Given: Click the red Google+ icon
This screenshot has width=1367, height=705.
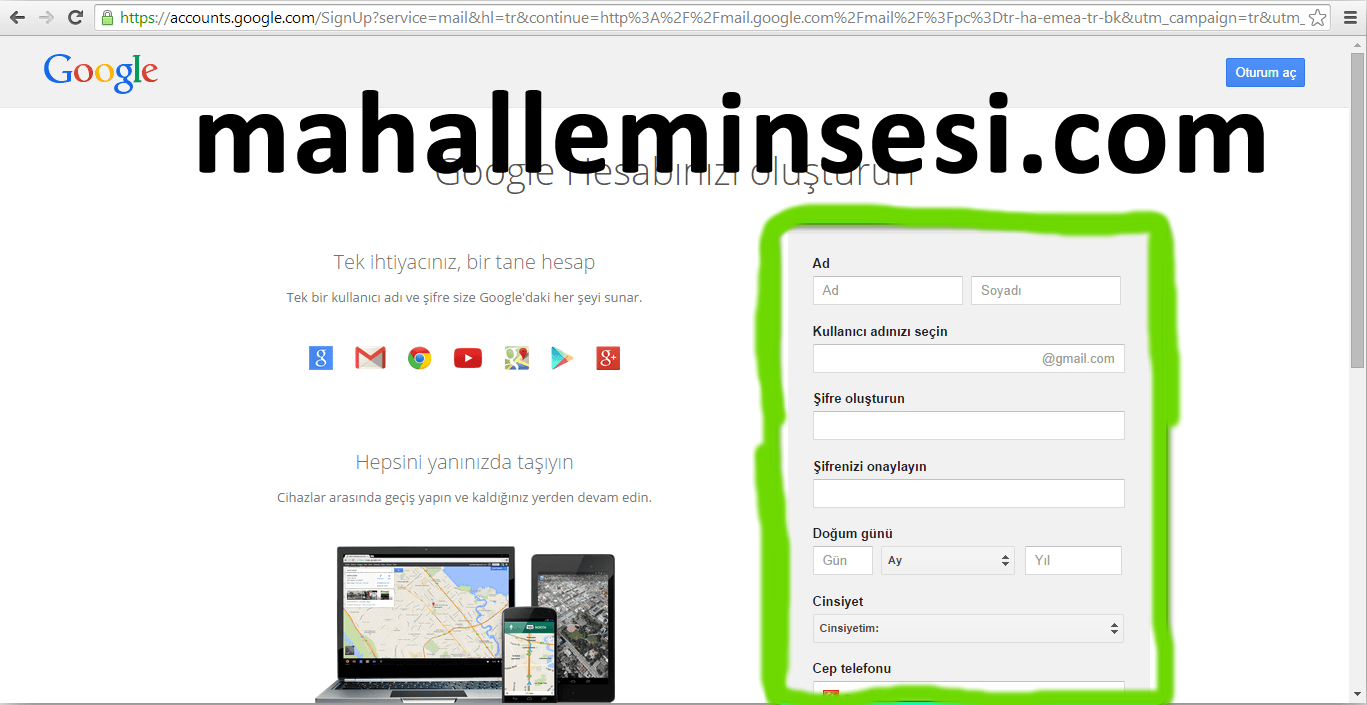Looking at the screenshot, I should click(x=608, y=358).
